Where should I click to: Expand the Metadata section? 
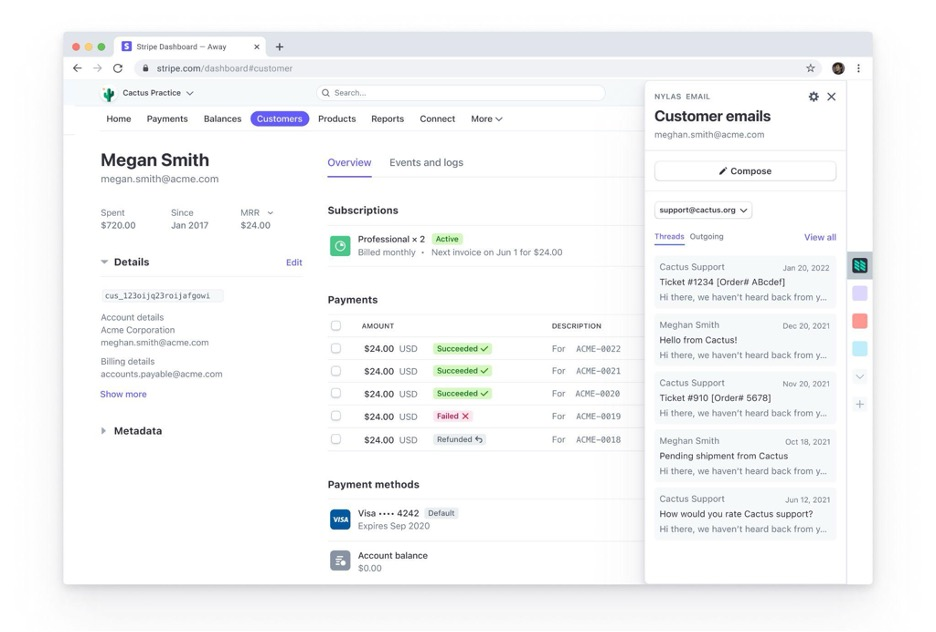point(104,431)
